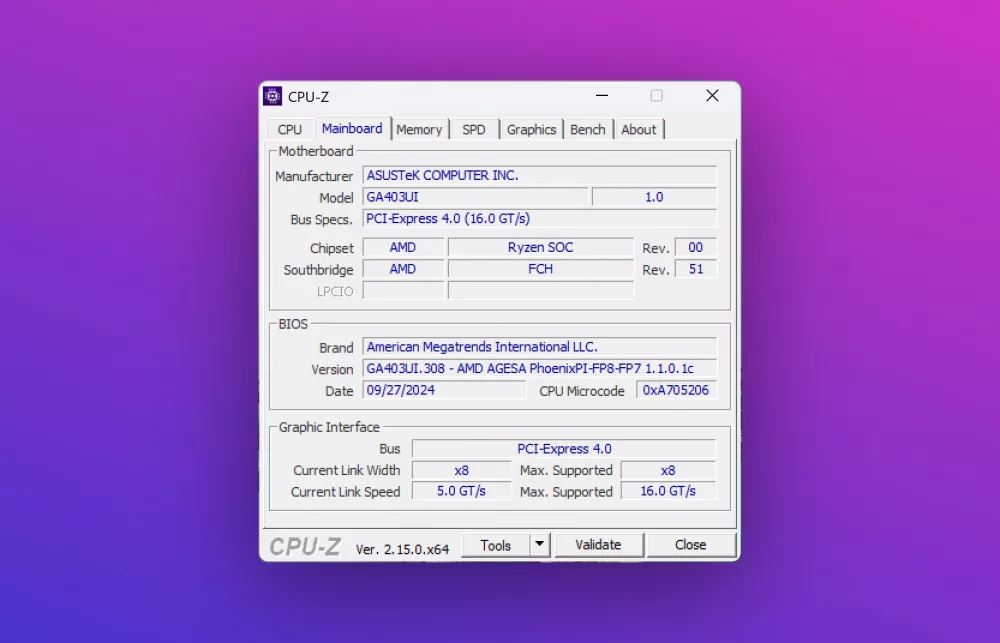The width and height of the screenshot is (1000, 643).
Task: Show the About tab
Action: pyautogui.click(x=638, y=129)
